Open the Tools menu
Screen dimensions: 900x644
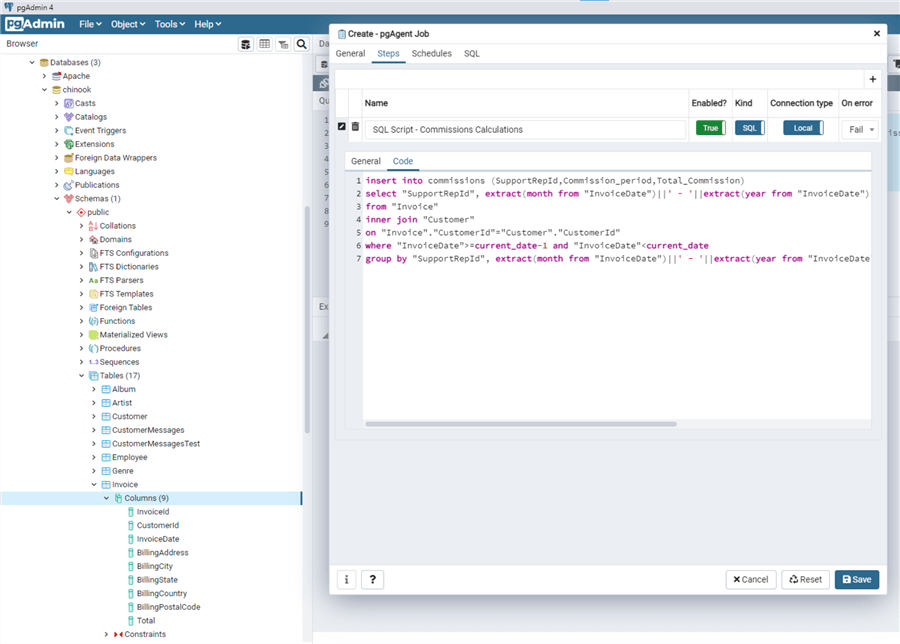click(169, 24)
